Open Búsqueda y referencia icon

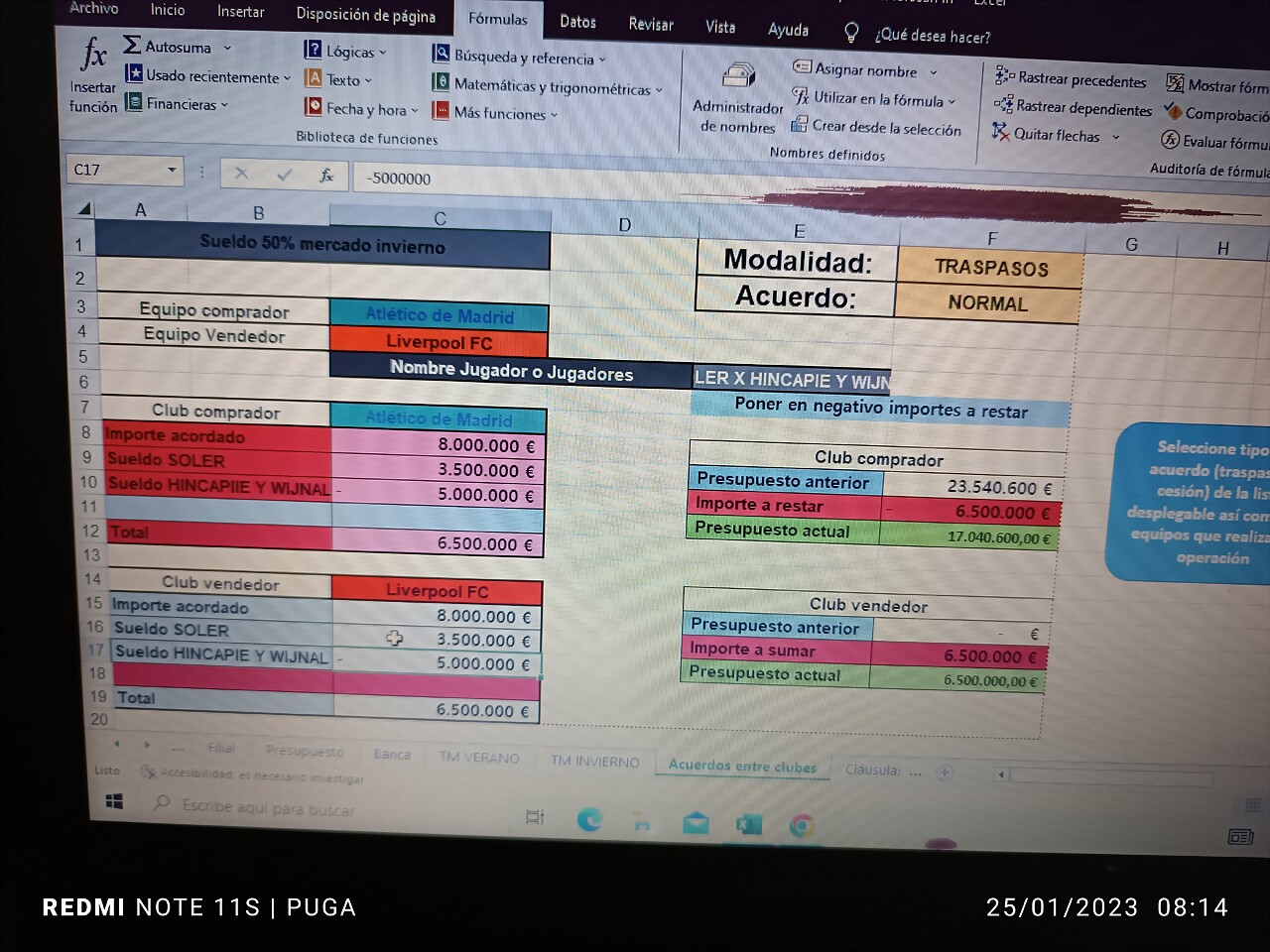pos(442,55)
